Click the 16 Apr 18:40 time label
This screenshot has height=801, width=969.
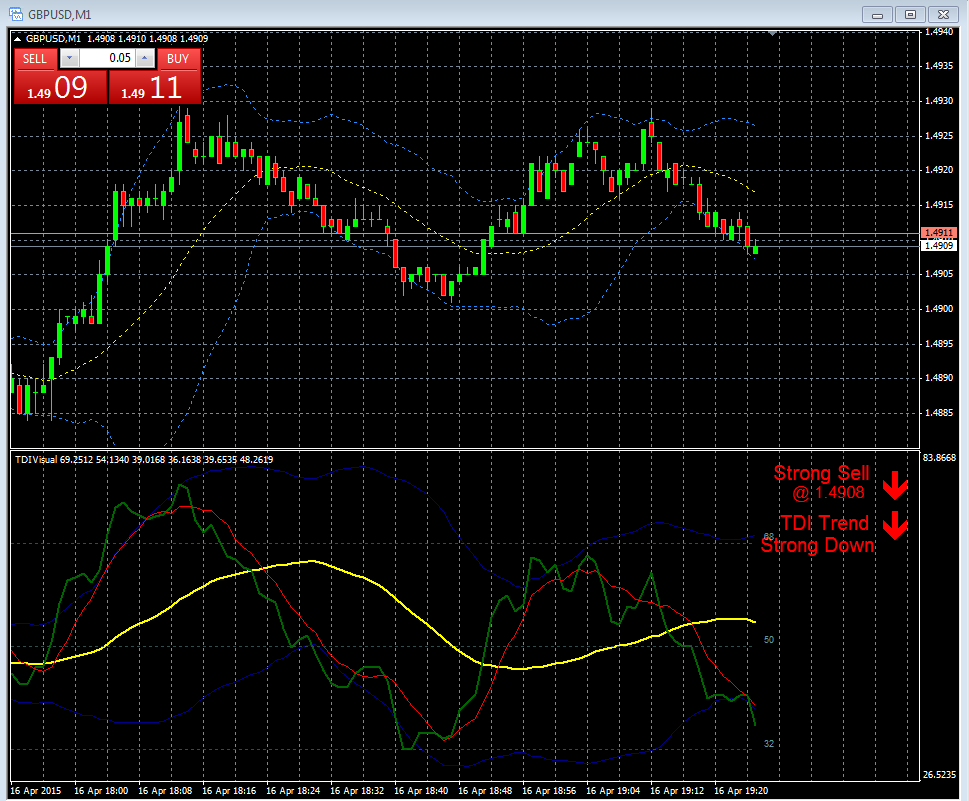tap(421, 790)
